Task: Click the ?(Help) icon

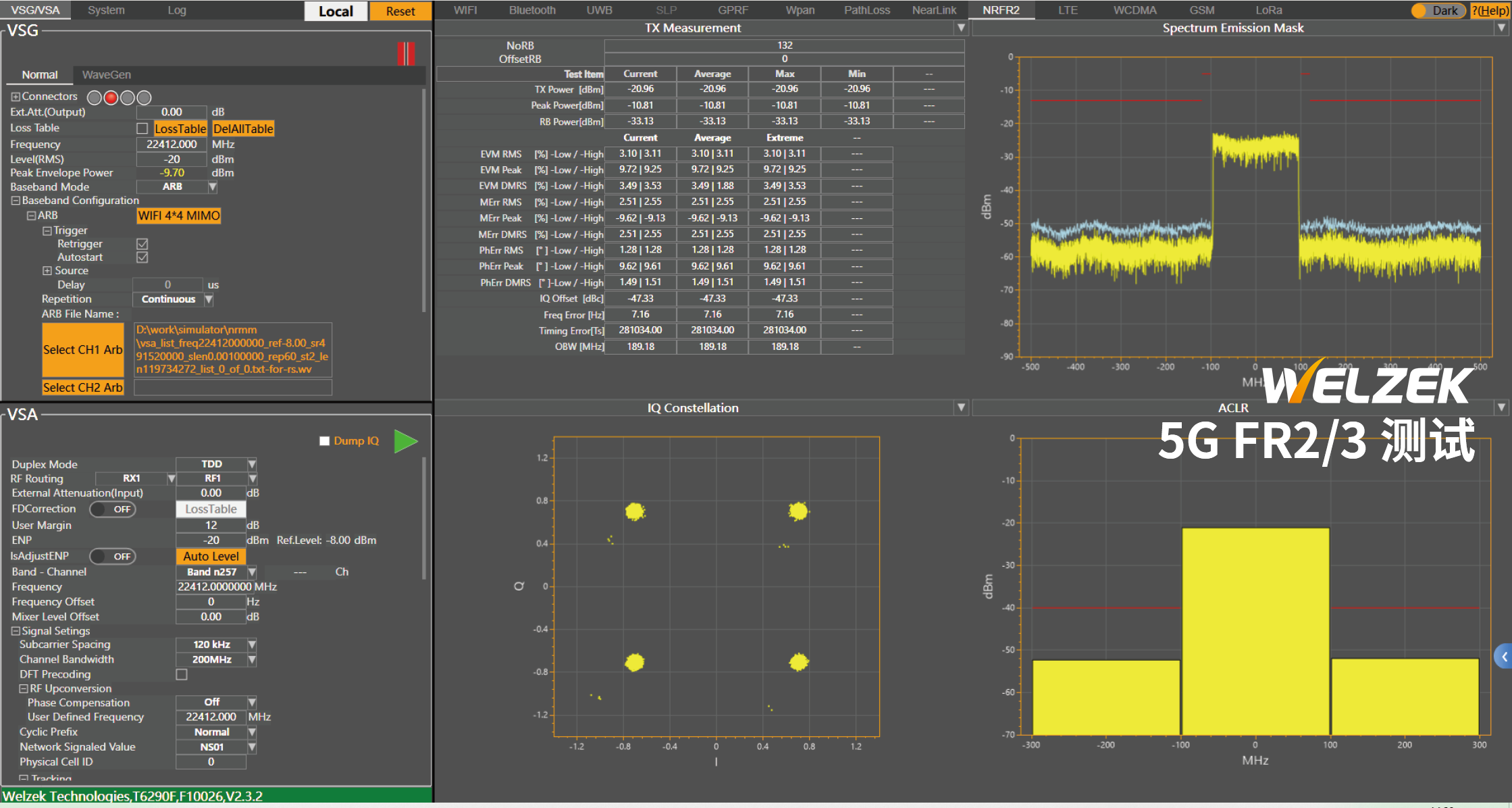Action: tap(1490, 10)
